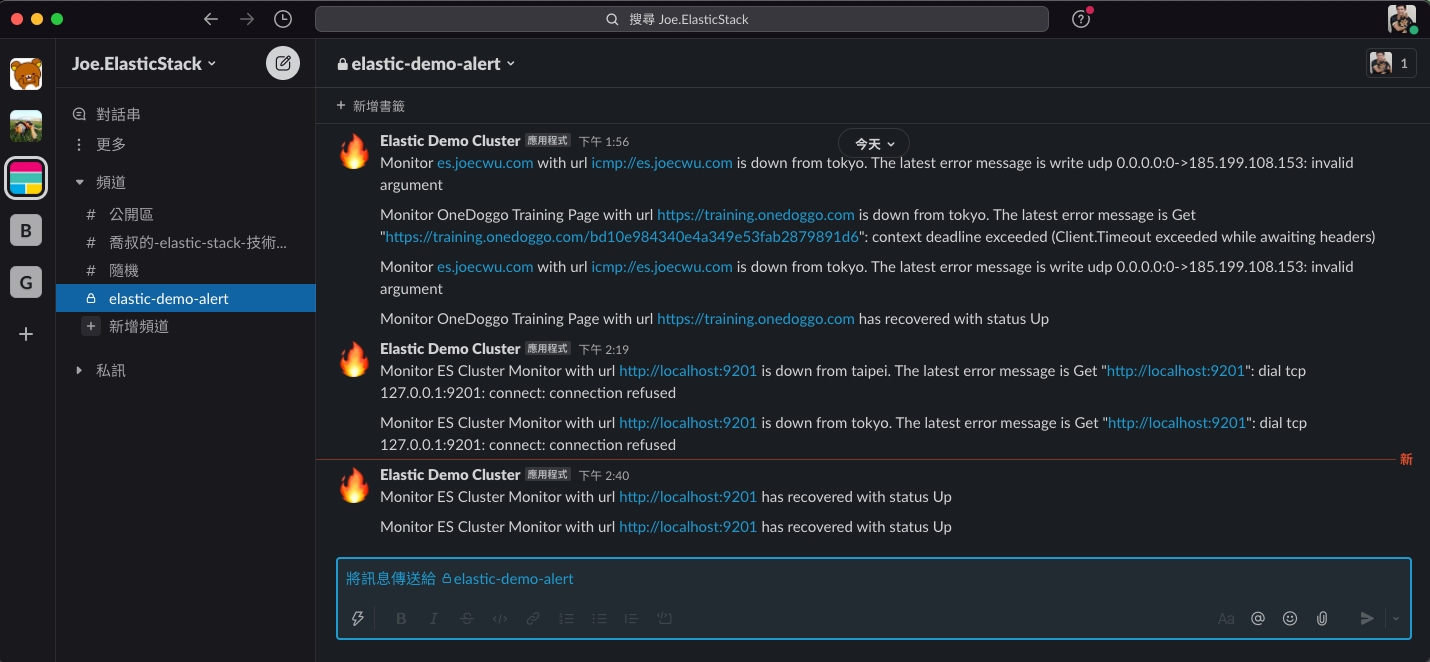Open send options dropdown arrow
This screenshot has width=1430, height=662.
[1396, 618]
